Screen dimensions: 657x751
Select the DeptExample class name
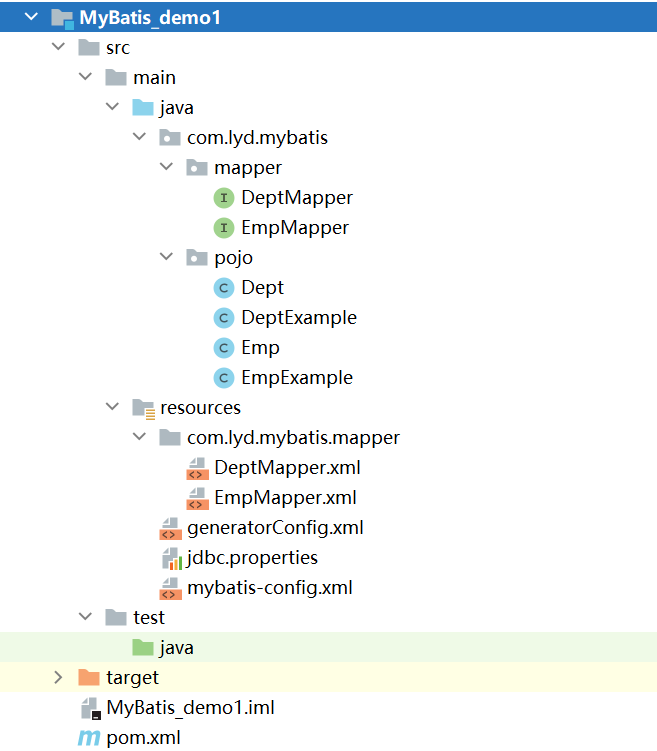click(x=299, y=318)
